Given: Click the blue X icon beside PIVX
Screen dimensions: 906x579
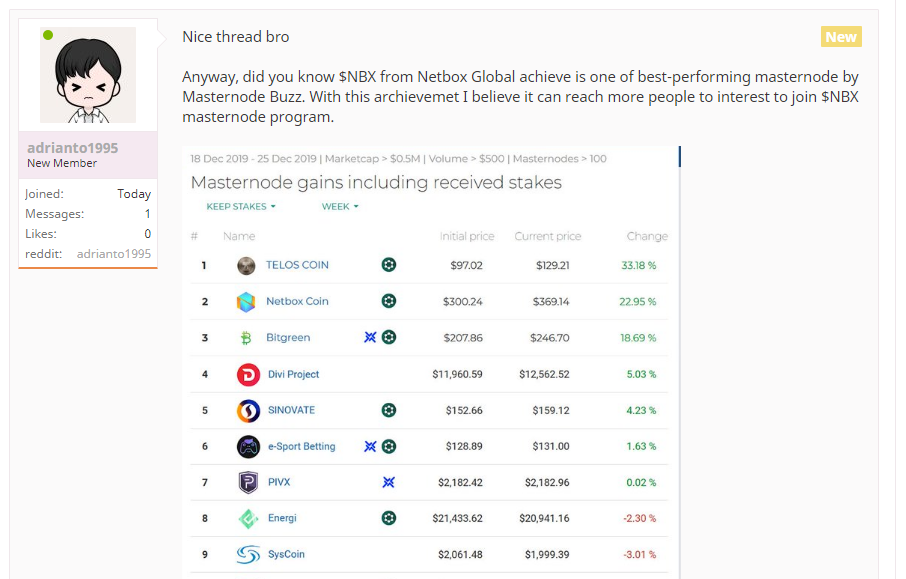Looking at the screenshot, I should (x=388, y=482).
